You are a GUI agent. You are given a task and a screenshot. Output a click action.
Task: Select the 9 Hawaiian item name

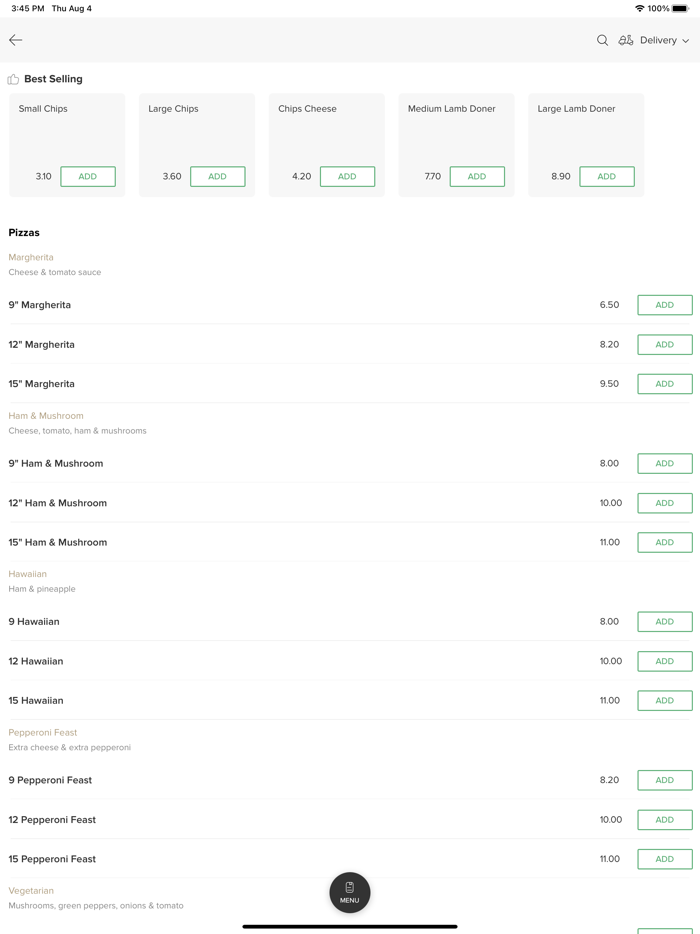click(34, 621)
